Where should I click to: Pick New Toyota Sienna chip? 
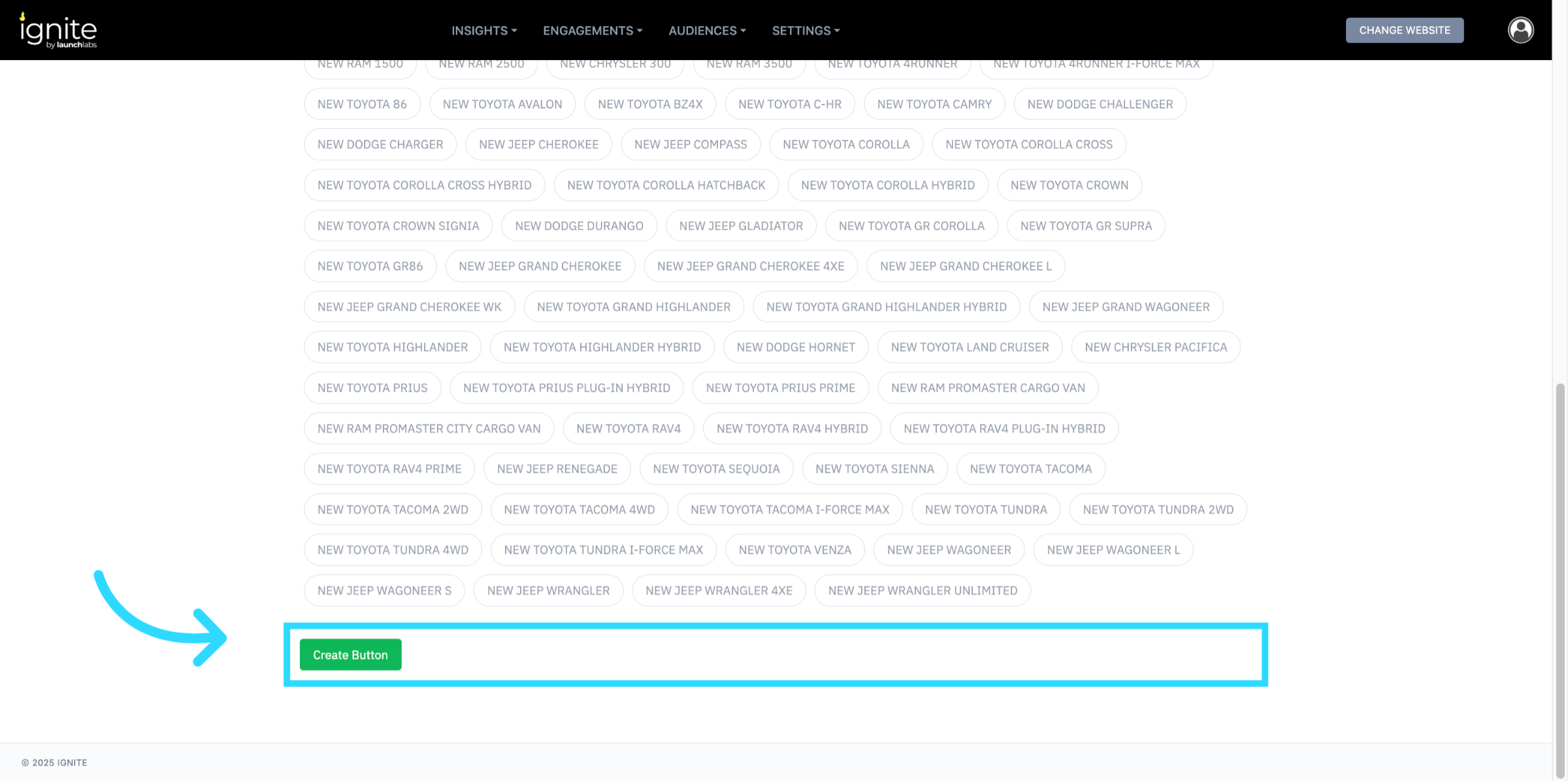(x=874, y=470)
